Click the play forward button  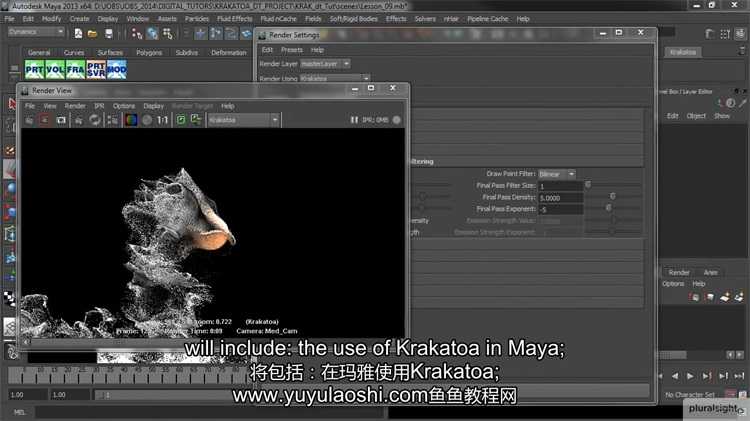690,377
